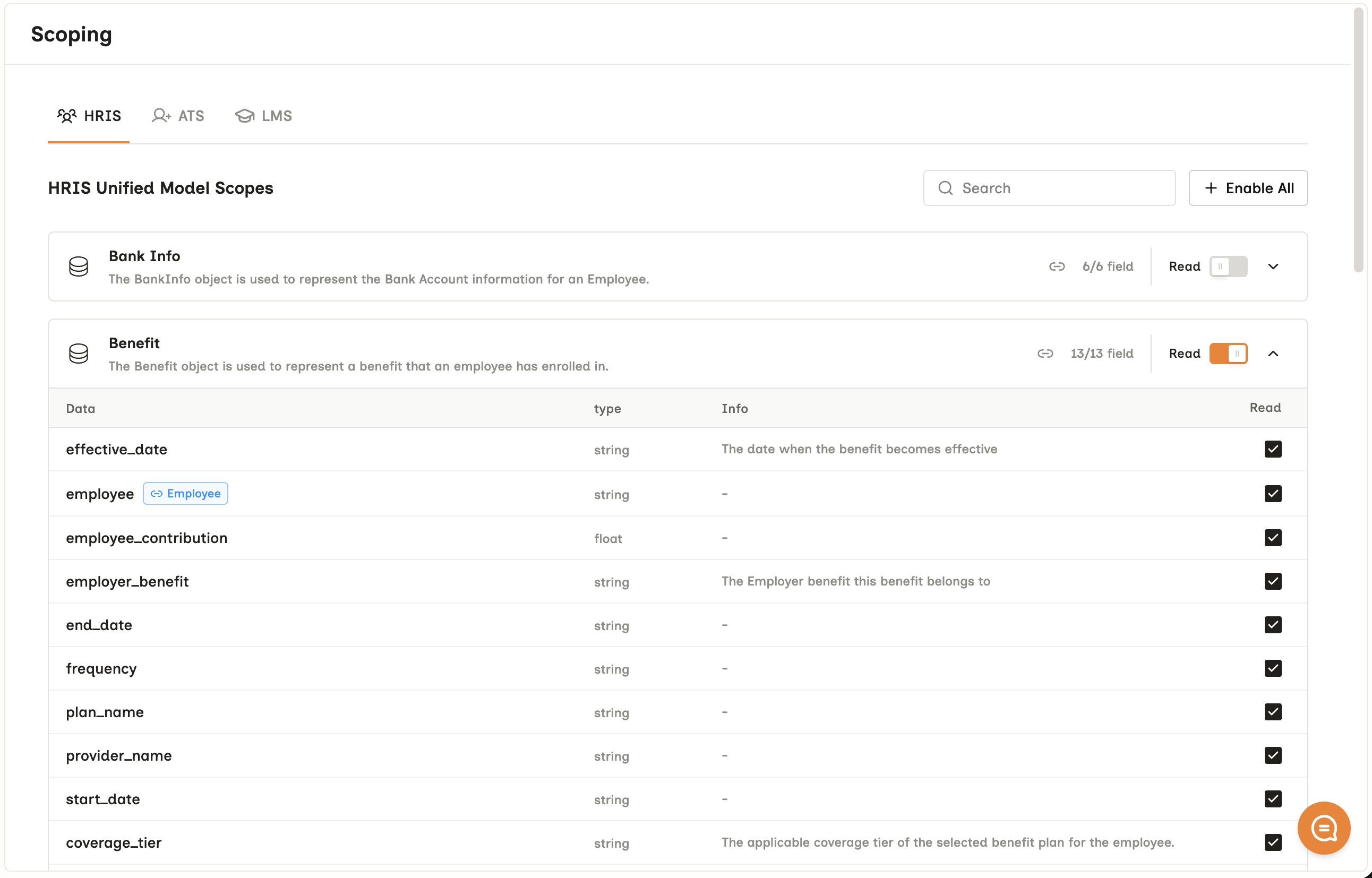The width and height of the screenshot is (1372, 878).
Task: Click the effective_date field name
Action: click(116, 449)
